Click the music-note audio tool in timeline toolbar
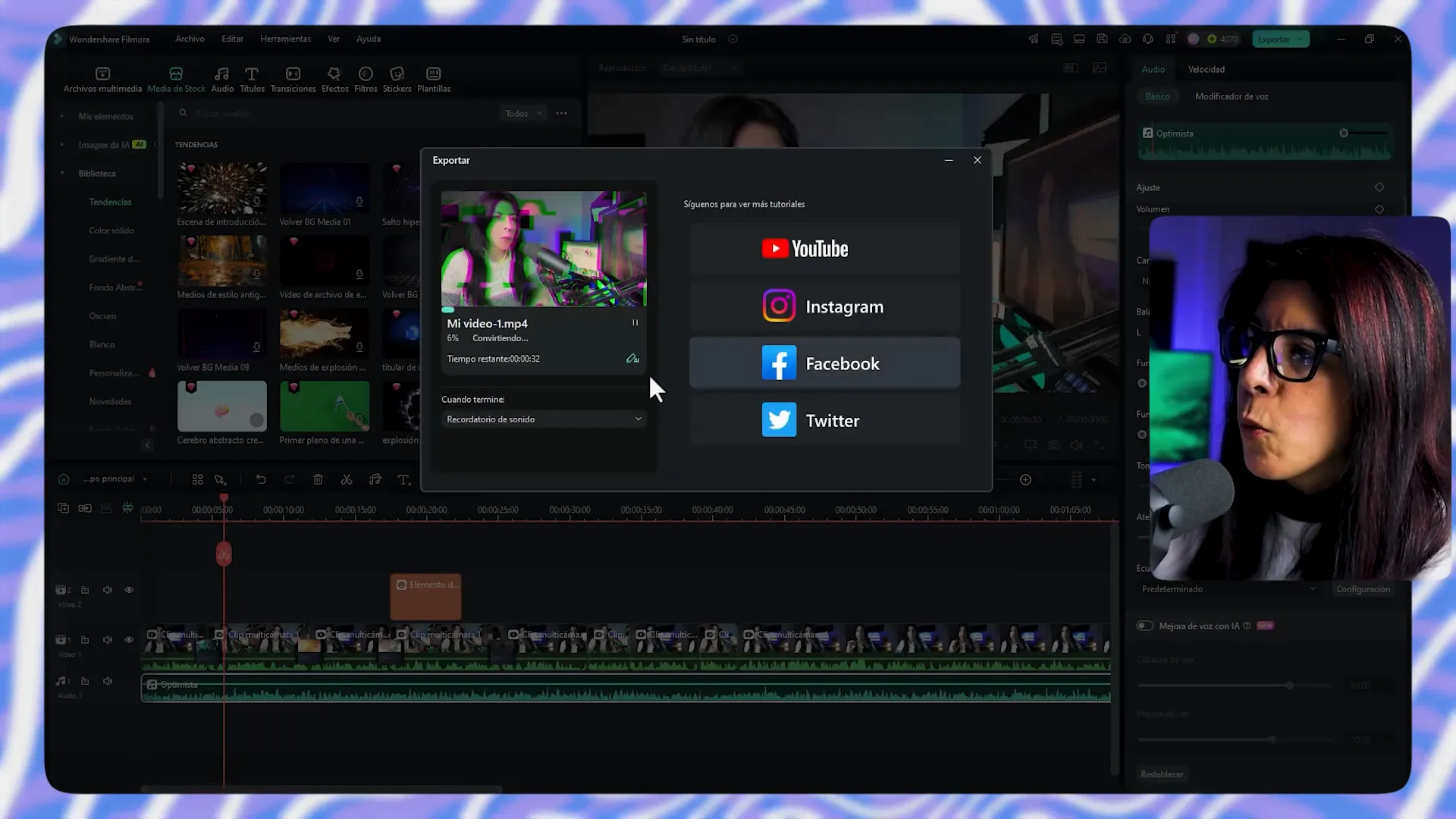Viewport: 1456px width, 819px height. (375, 479)
